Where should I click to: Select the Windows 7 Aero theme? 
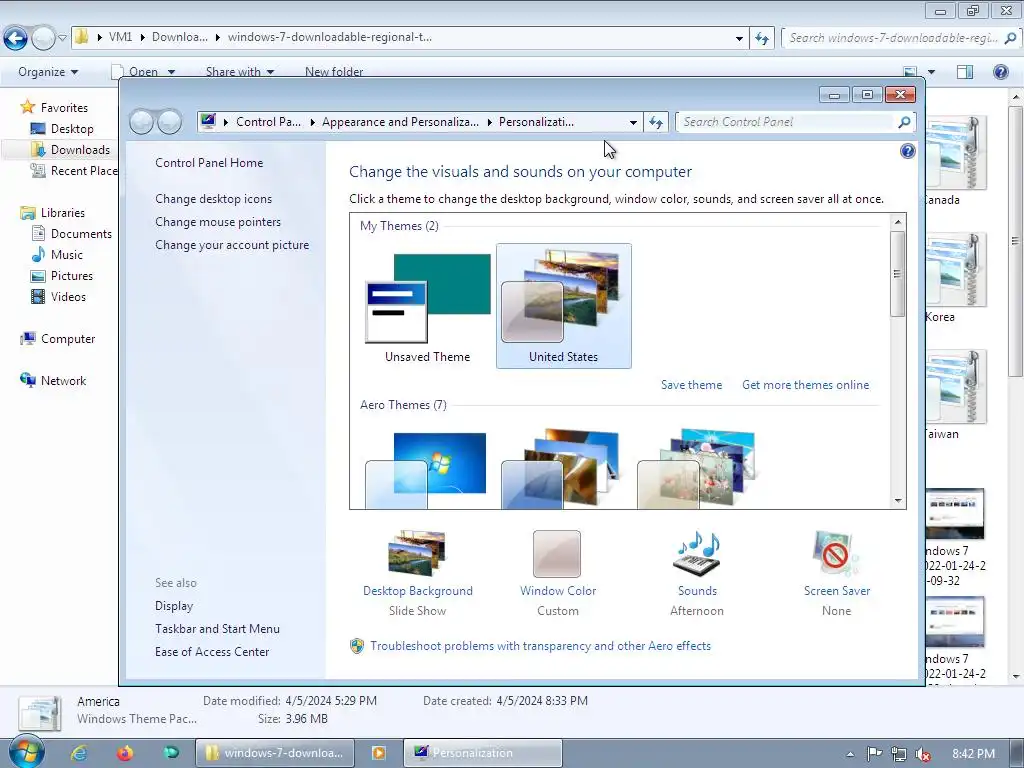[x=426, y=469]
